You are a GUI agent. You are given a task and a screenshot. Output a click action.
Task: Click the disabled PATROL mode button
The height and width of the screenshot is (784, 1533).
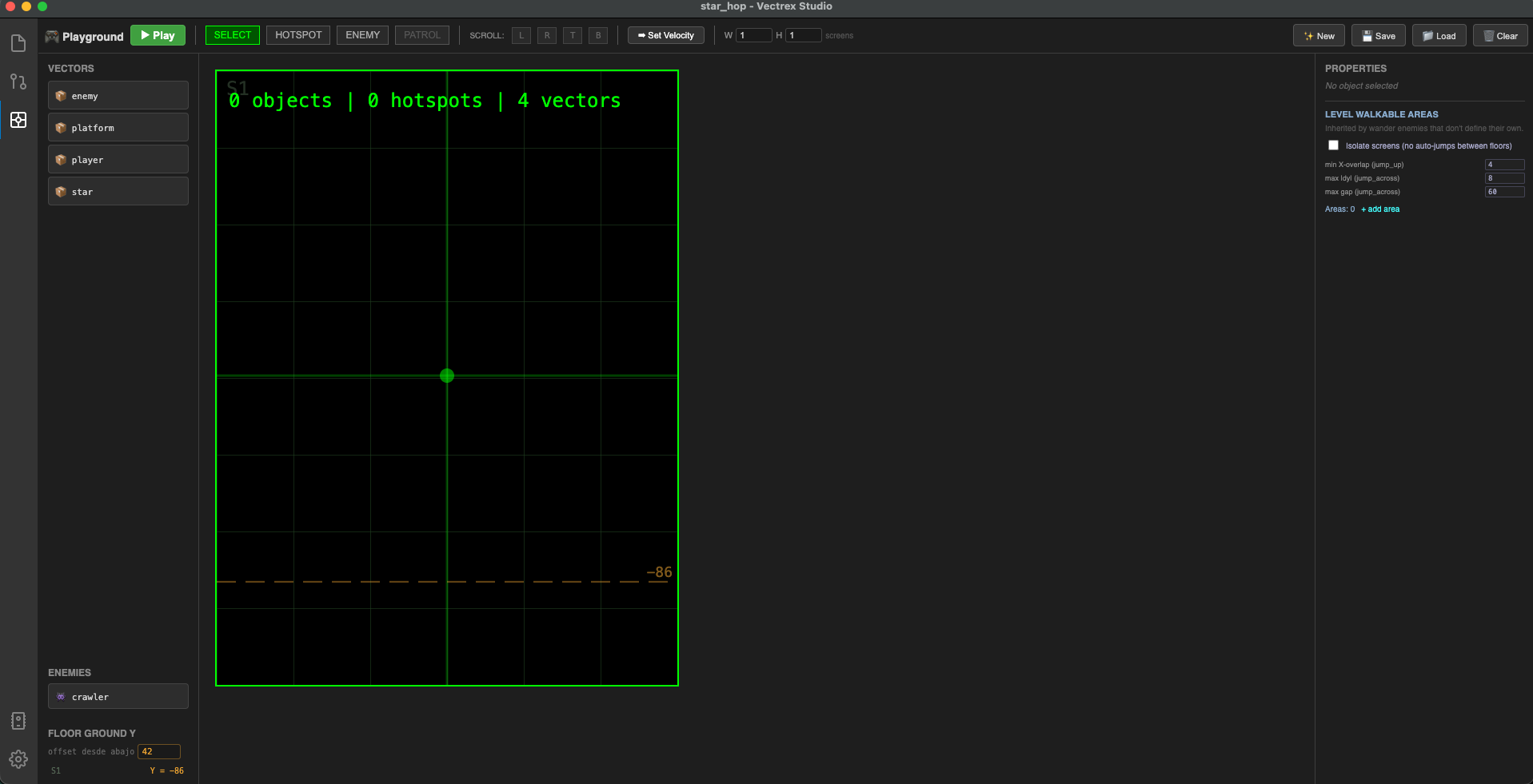pos(422,35)
